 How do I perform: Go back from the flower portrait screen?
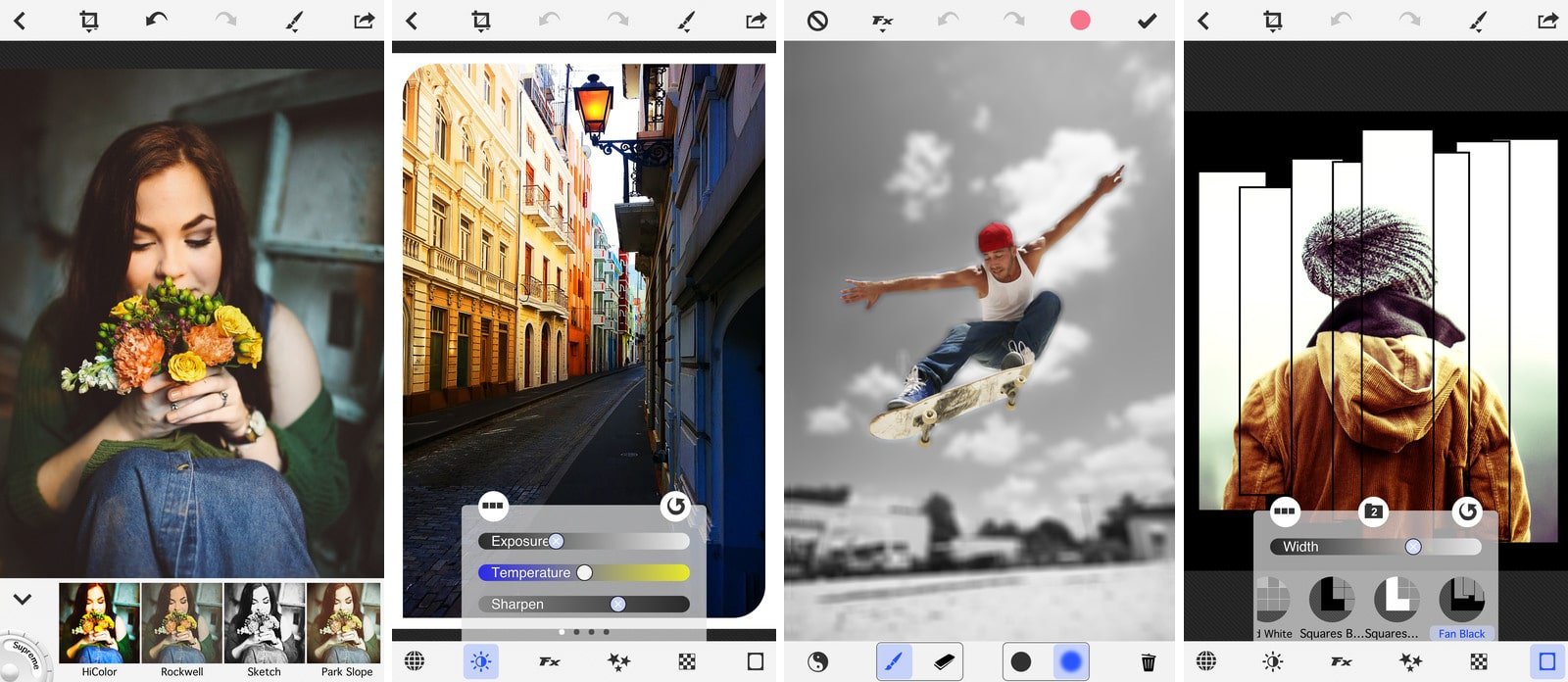[x=20, y=21]
